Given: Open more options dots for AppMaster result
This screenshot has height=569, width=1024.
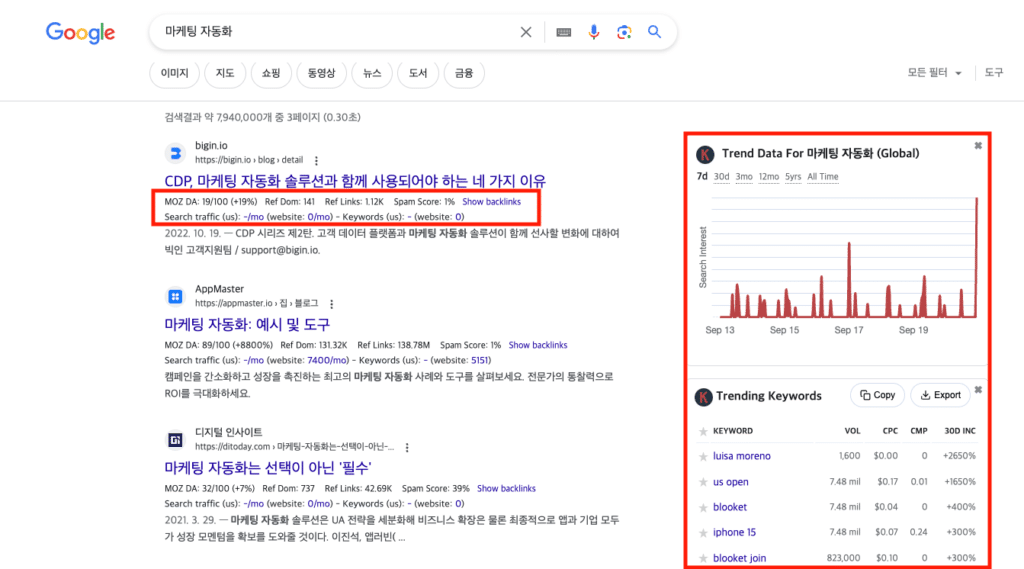Looking at the screenshot, I should click(x=332, y=304).
